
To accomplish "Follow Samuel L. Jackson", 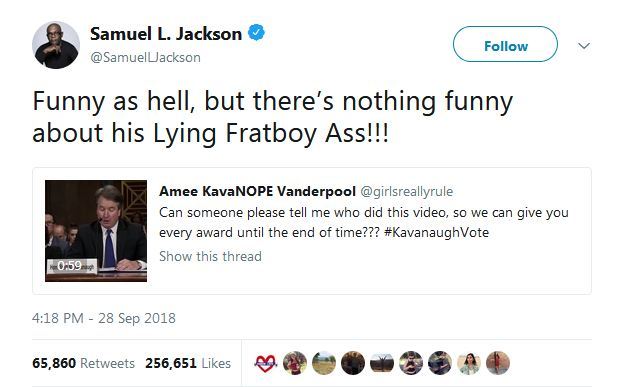I will coord(505,44).
